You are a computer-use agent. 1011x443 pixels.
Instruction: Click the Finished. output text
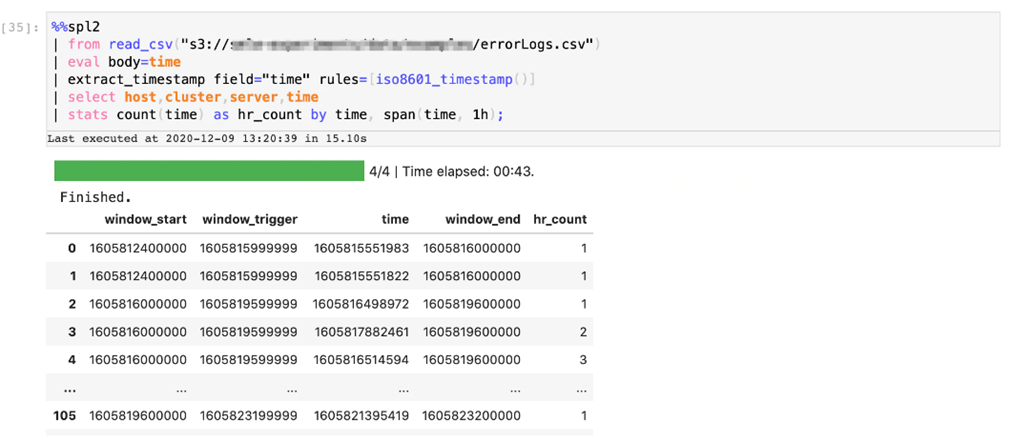click(x=96, y=197)
